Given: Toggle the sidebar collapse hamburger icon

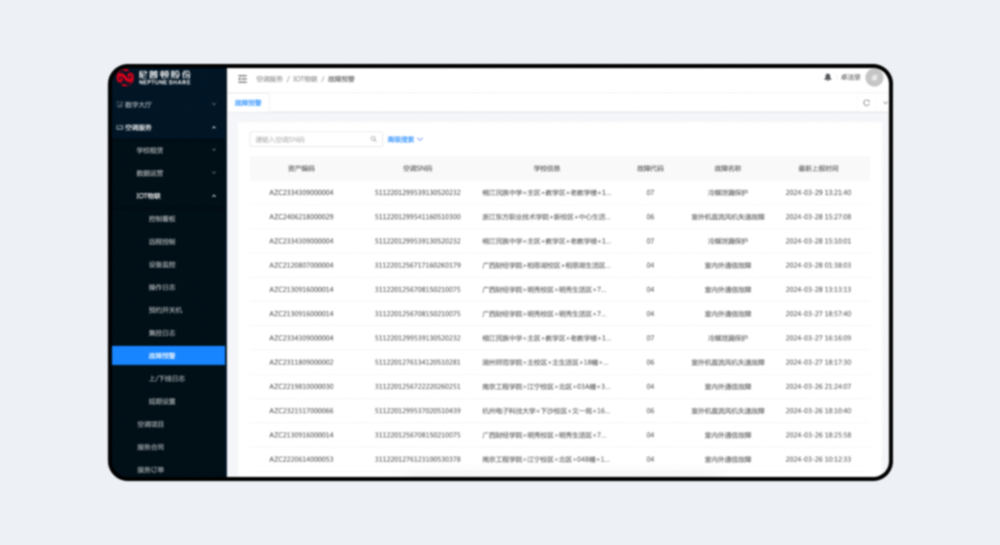Looking at the screenshot, I should [242, 79].
